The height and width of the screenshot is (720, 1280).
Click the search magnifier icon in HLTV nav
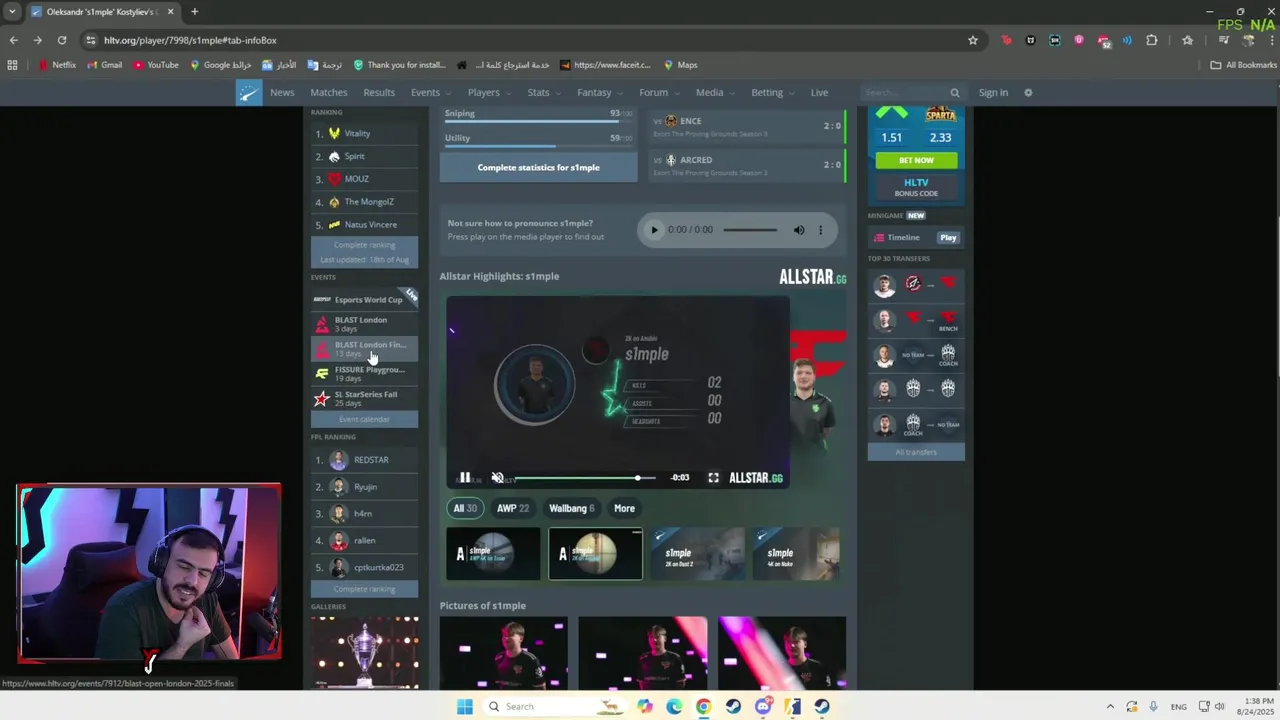(955, 93)
